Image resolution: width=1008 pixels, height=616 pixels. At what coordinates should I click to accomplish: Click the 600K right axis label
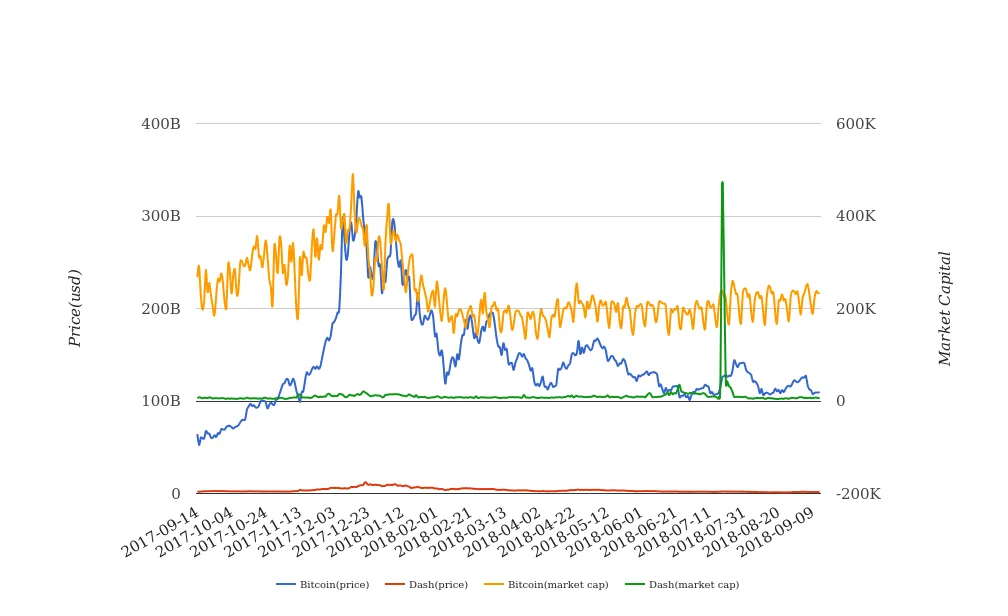[856, 123]
